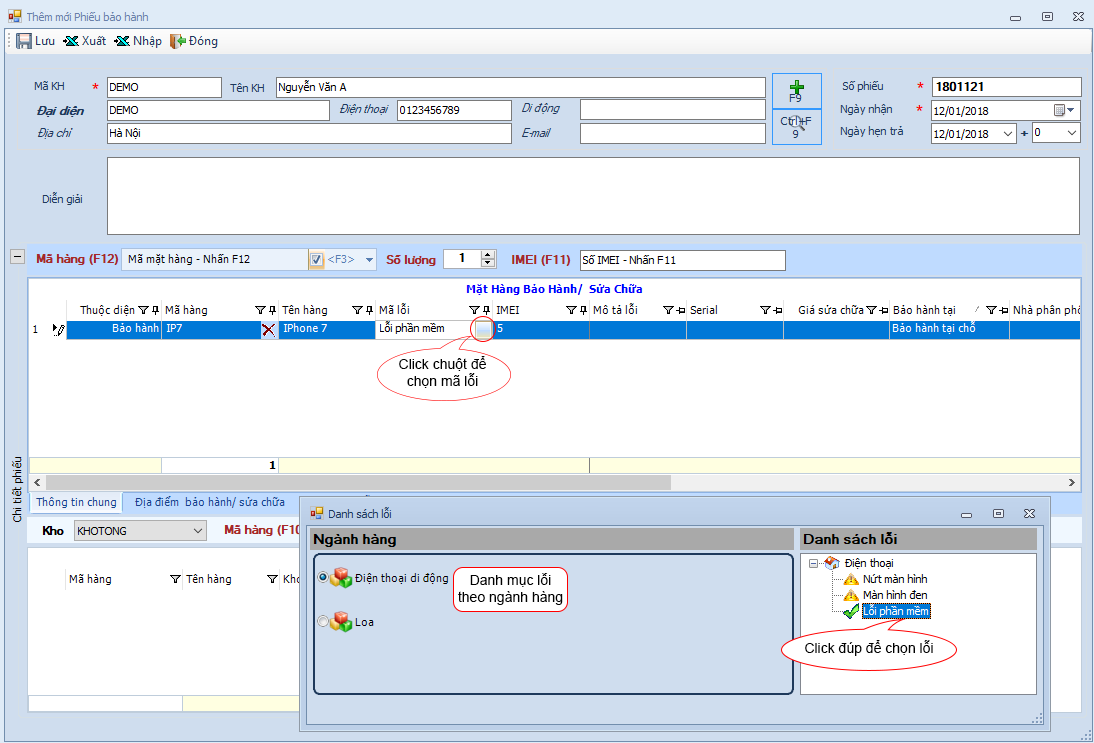Collapse the Điện thoại tree node

click(x=813, y=563)
